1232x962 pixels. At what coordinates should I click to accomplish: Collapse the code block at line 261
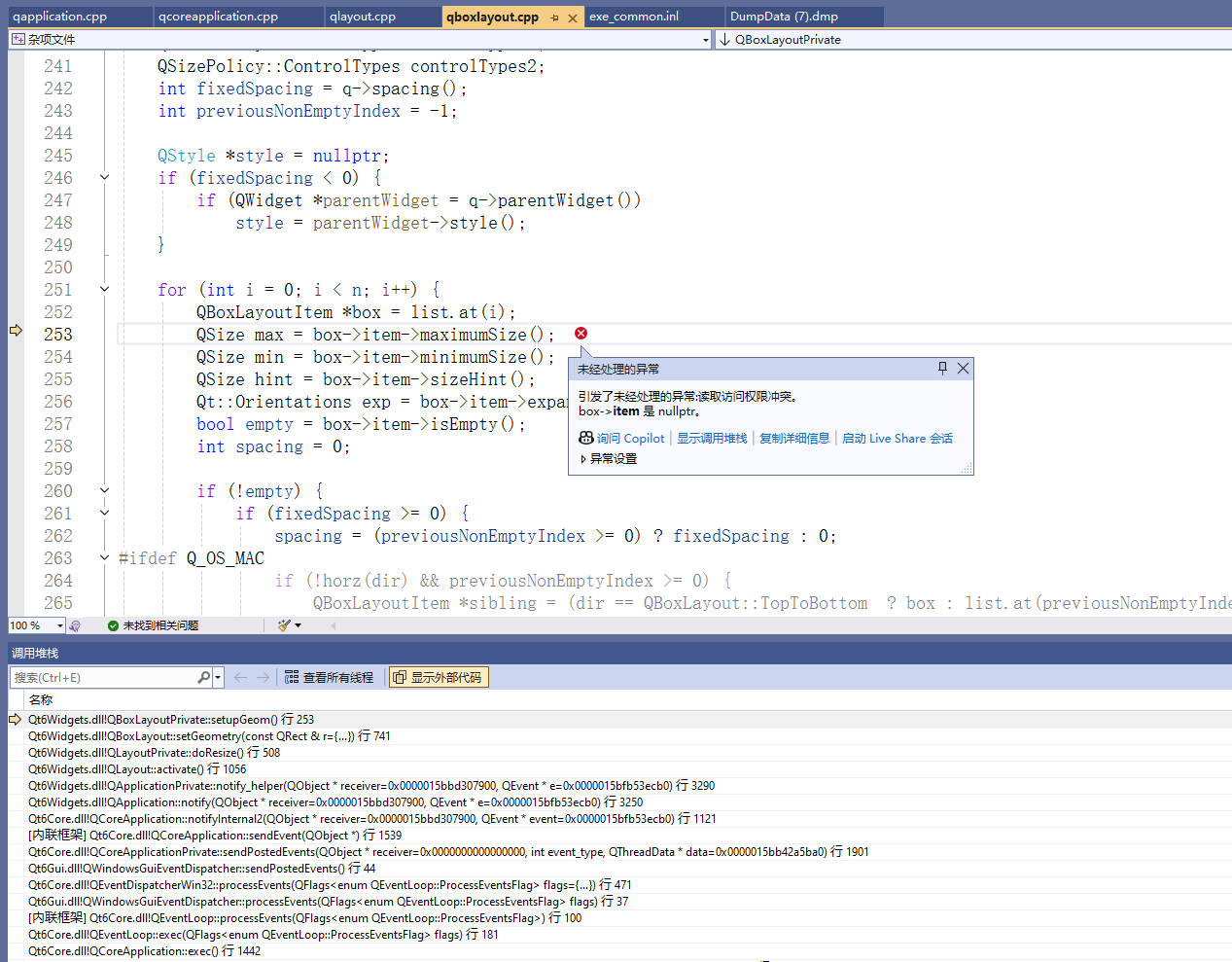pyautogui.click(x=104, y=514)
